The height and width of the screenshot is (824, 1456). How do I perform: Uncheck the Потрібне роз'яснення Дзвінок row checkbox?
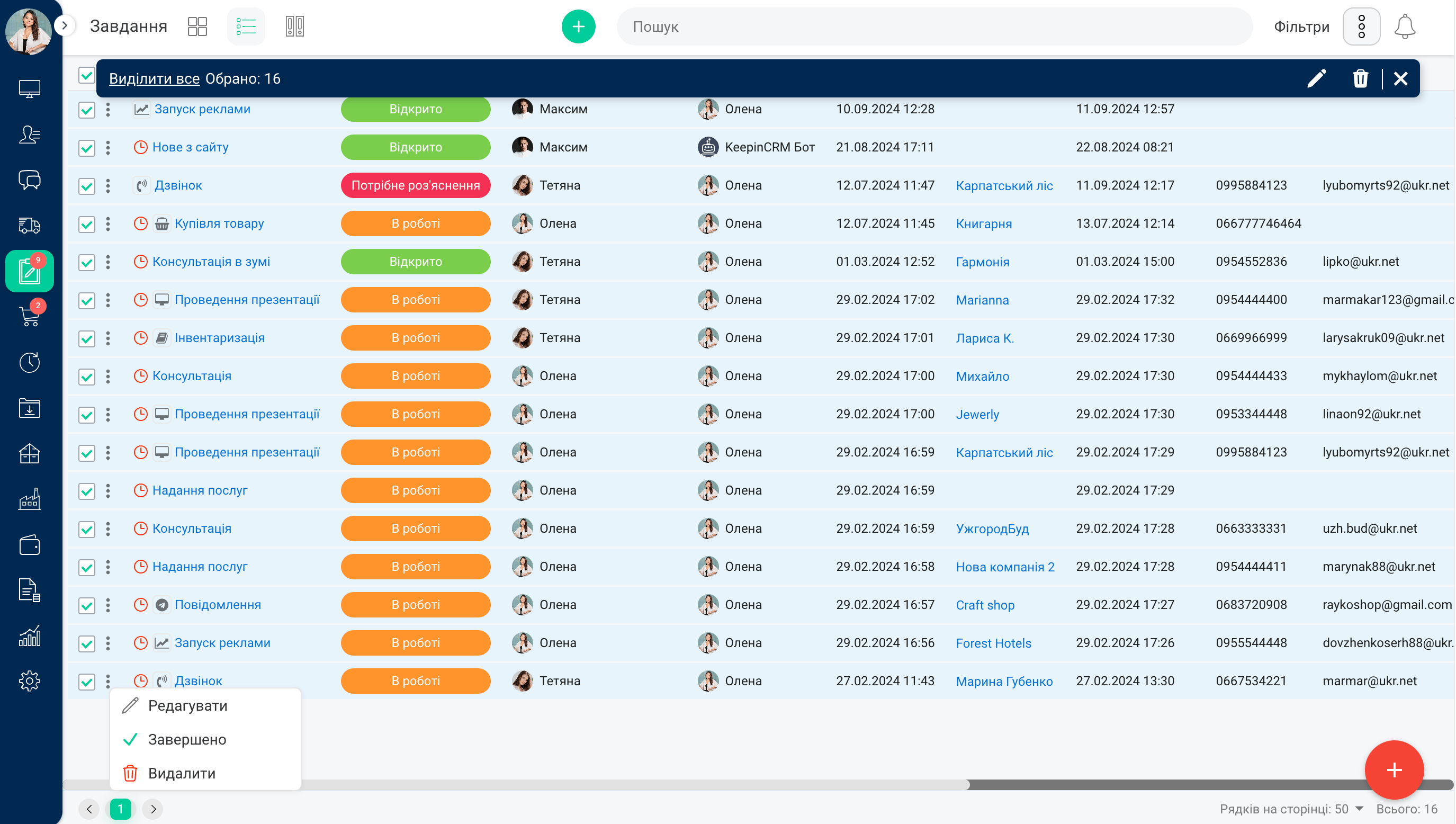pos(86,186)
